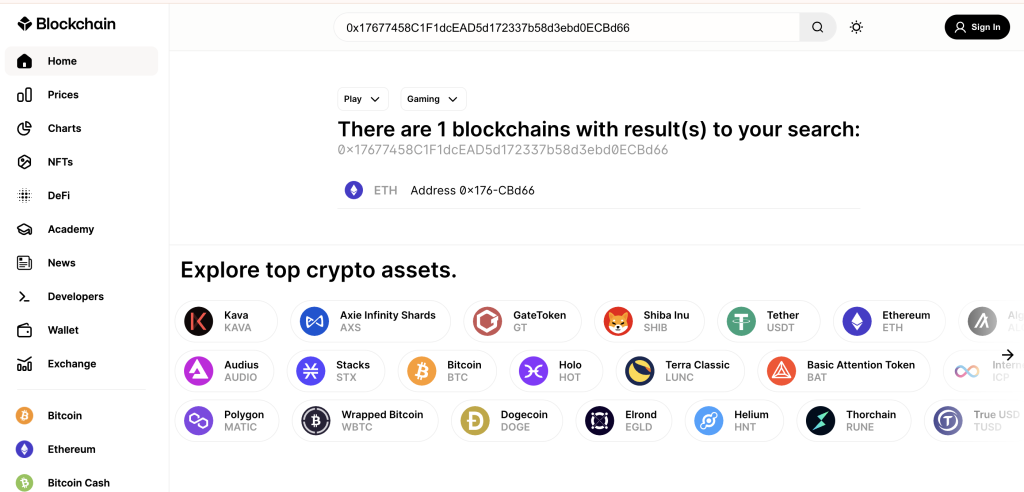Image resolution: width=1024 pixels, height=492 pixels.
Task: Toggle the light/dark theme sun icon
Action: (856, 28)
